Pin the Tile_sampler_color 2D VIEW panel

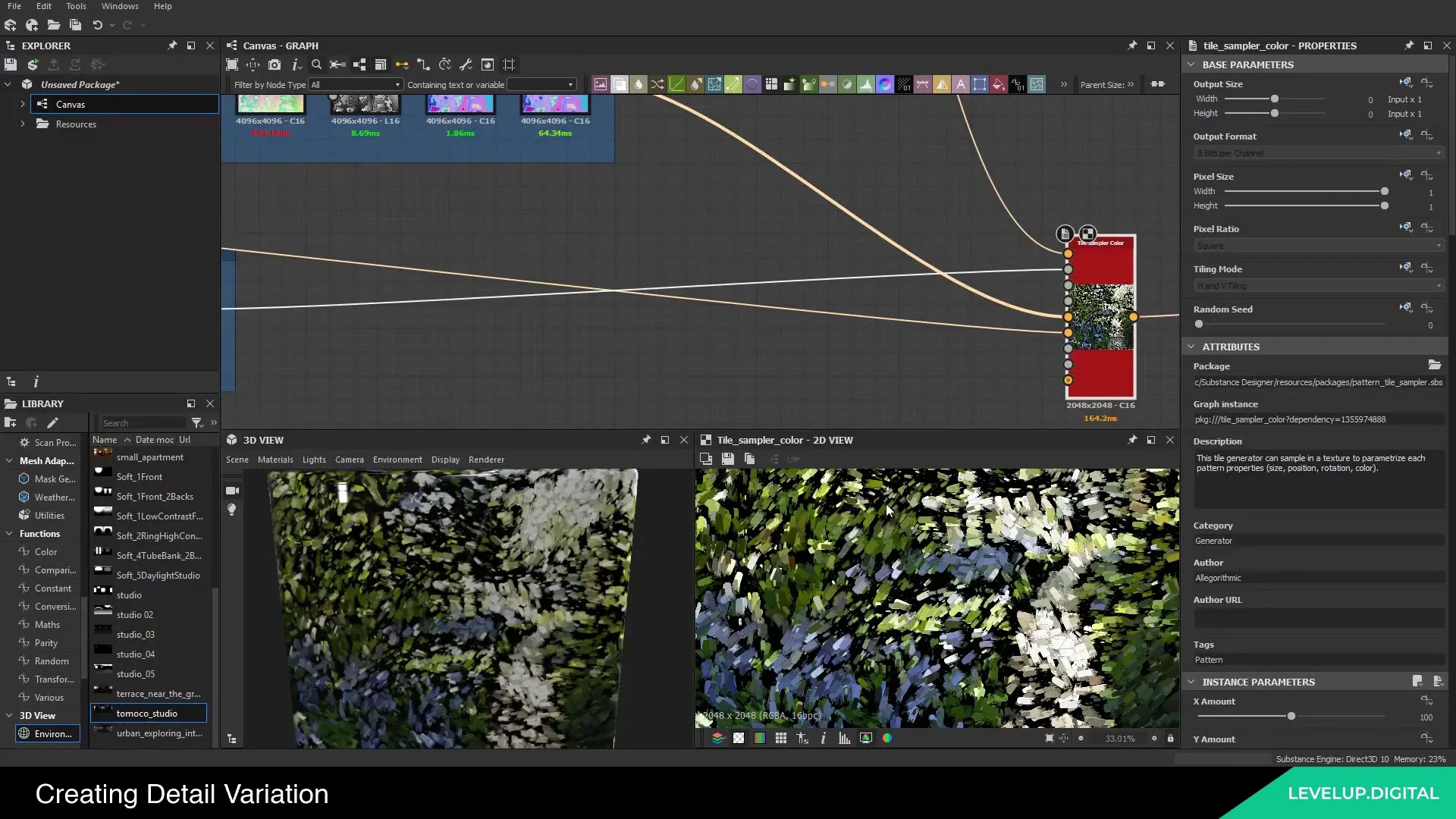(x=1132, y=440)
